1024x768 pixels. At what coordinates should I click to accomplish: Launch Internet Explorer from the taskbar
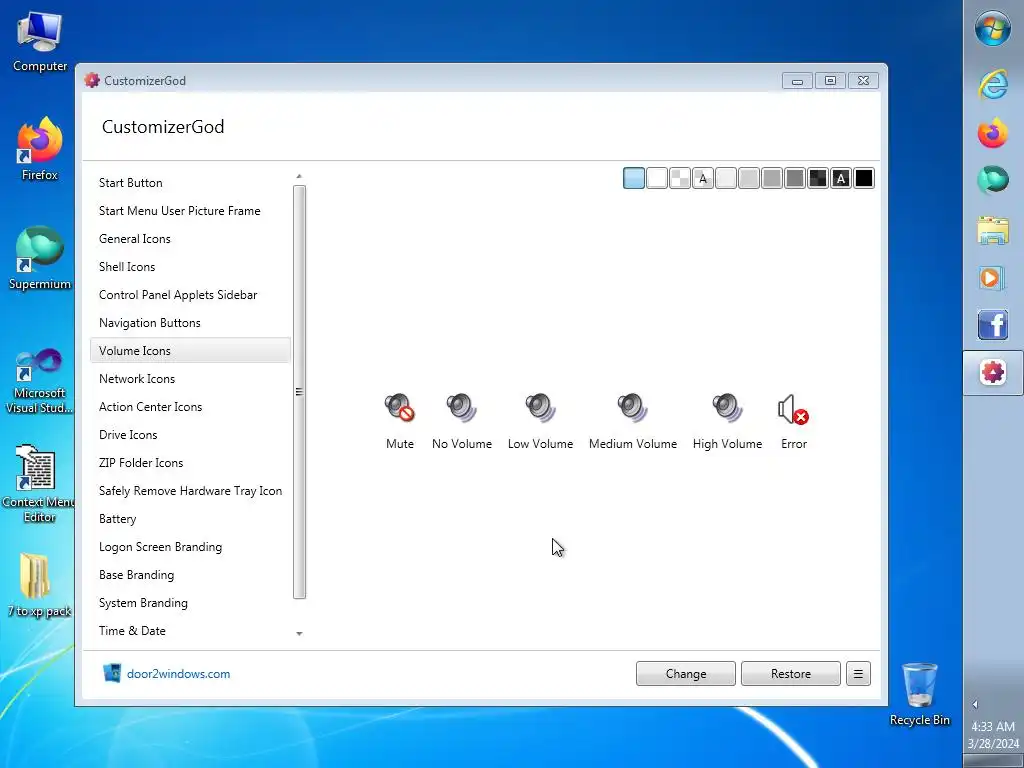coord(993,85)
